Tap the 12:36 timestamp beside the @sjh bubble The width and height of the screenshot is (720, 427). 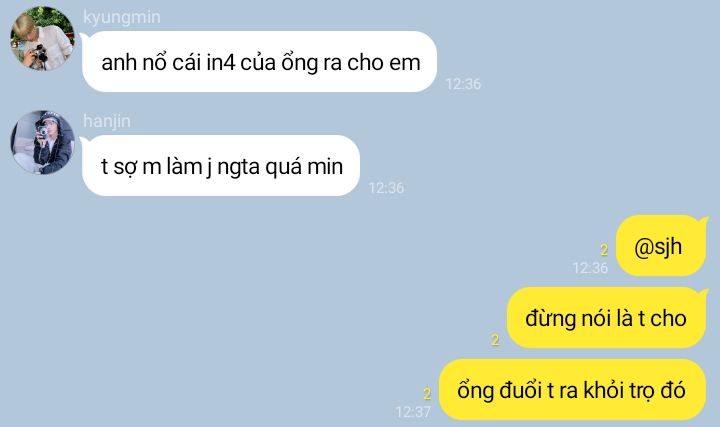[x=590, y=268]
